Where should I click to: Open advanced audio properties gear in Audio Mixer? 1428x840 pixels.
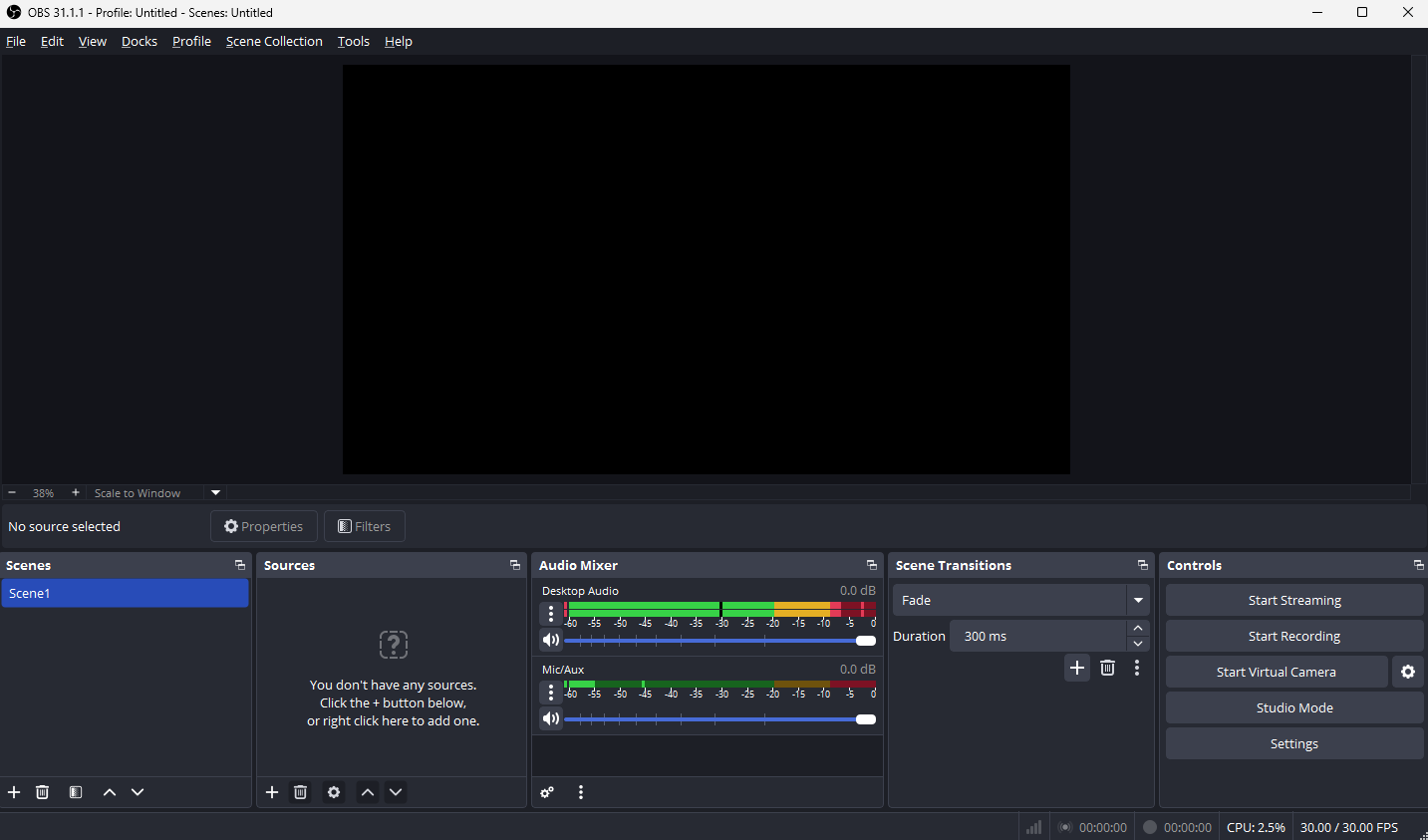coord(546,792)
